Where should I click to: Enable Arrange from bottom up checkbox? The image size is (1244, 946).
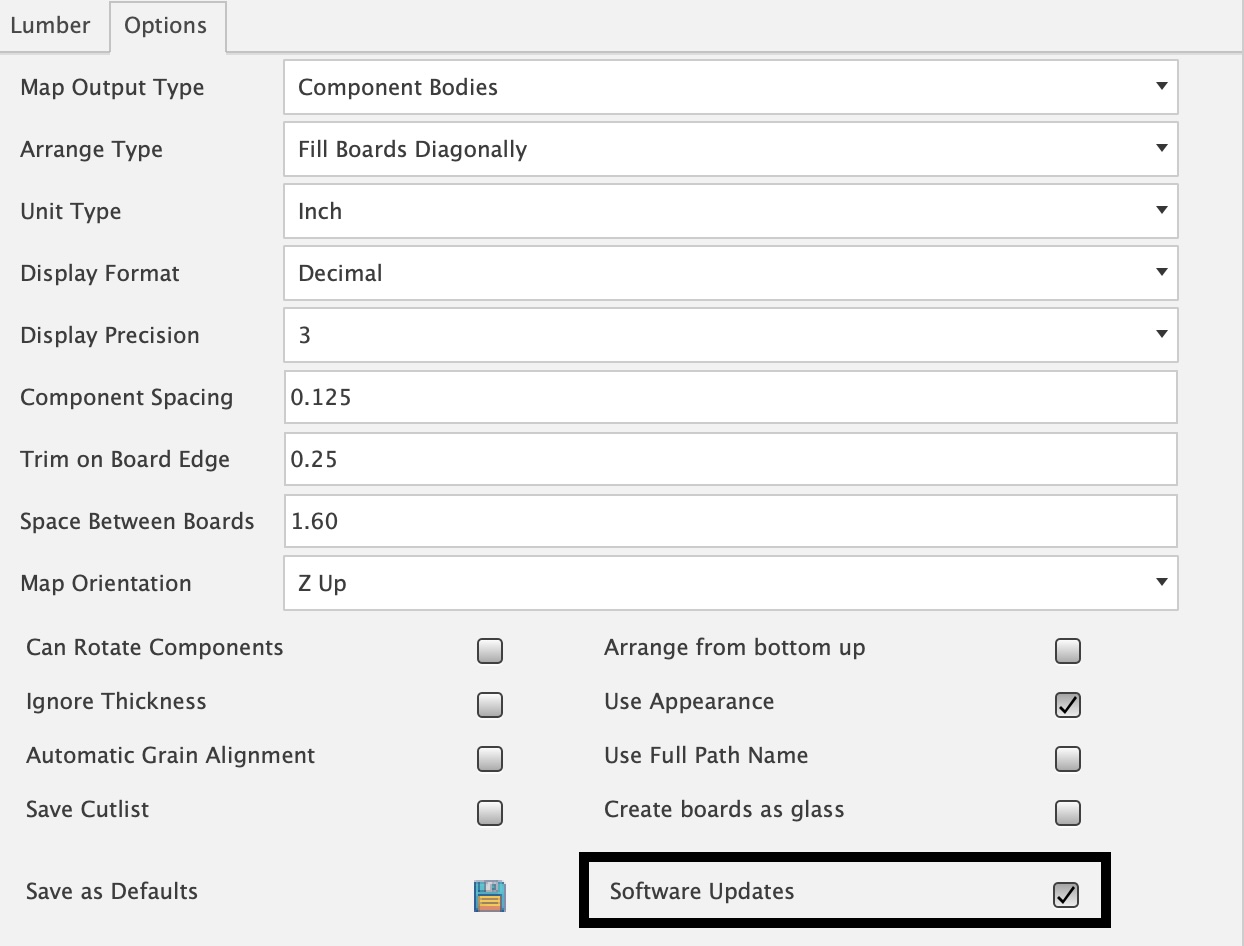point(1068,652)
